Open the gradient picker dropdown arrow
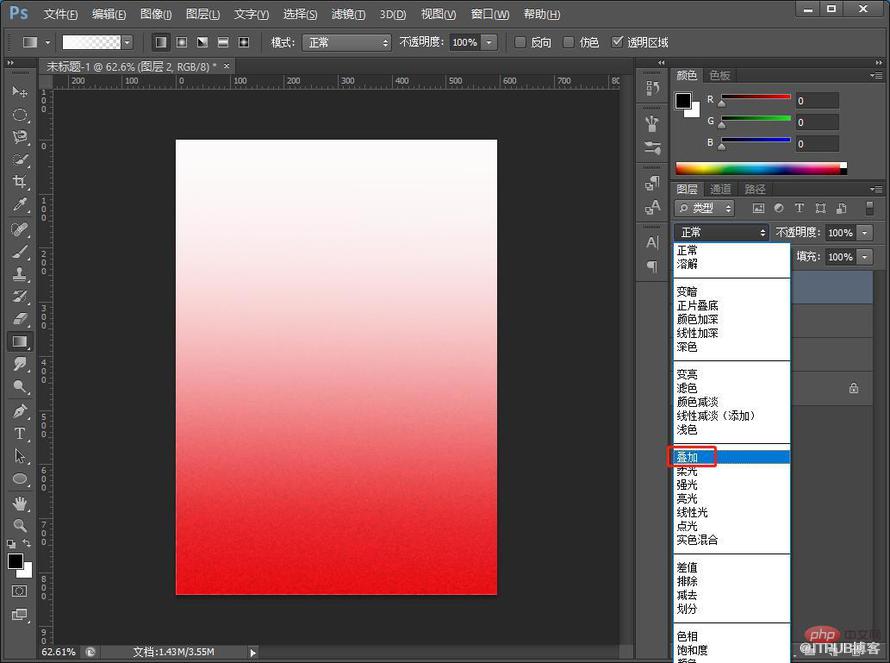 (127, 42)
